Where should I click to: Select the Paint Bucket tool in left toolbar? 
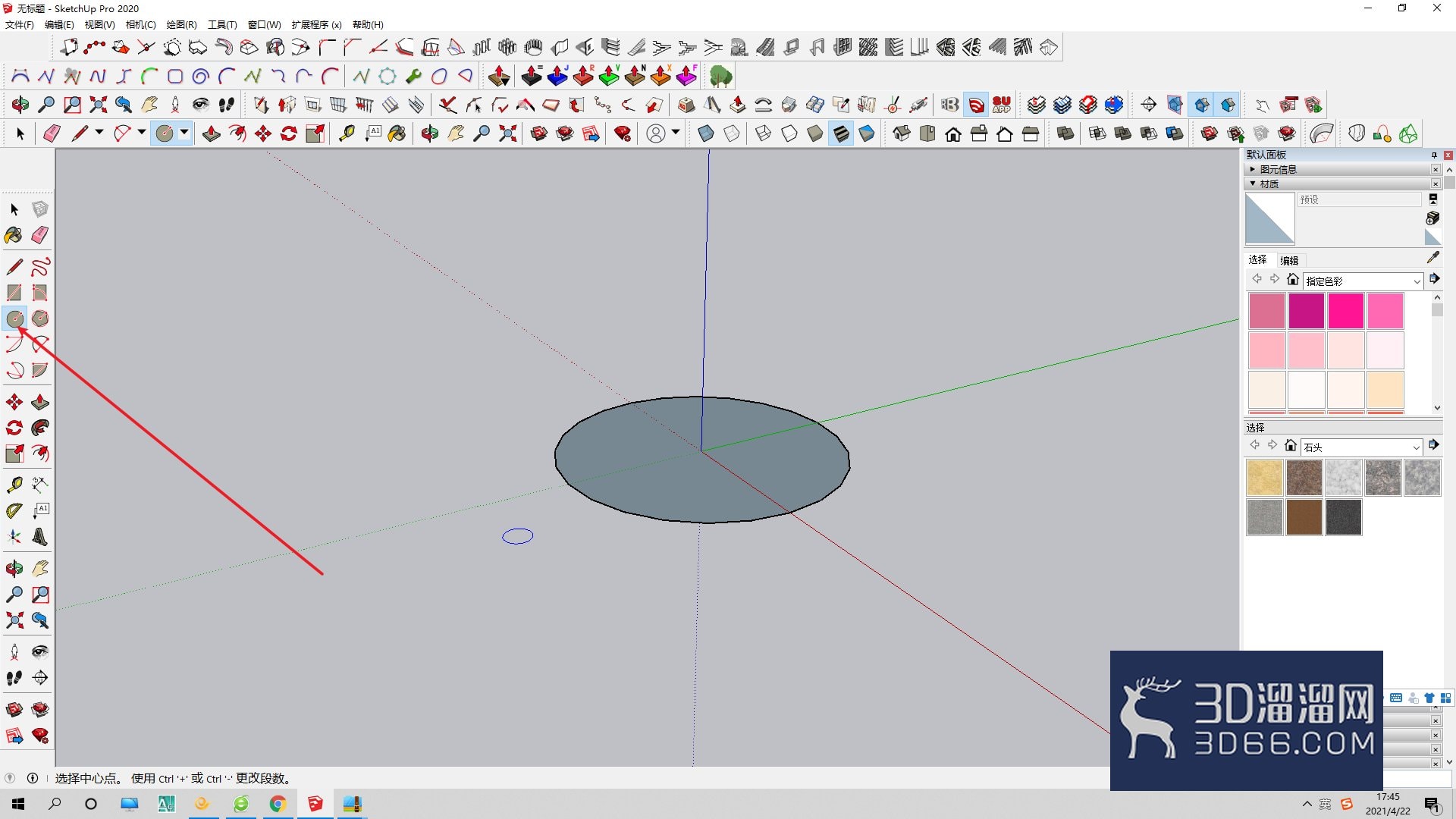coord(14,235)
